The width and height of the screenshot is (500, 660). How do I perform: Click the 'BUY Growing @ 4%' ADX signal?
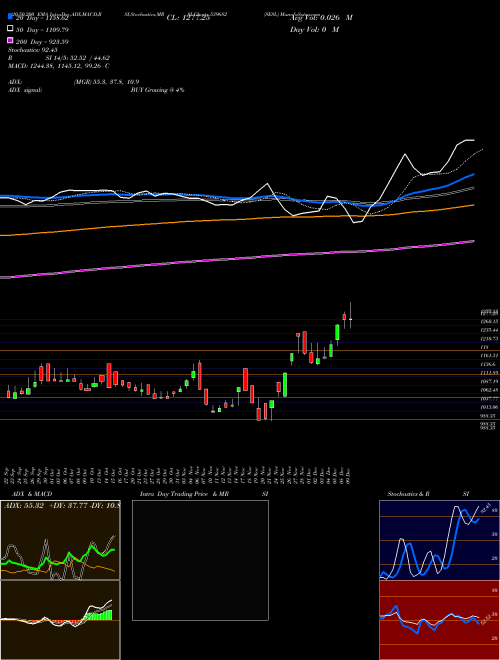click(157, 90)
